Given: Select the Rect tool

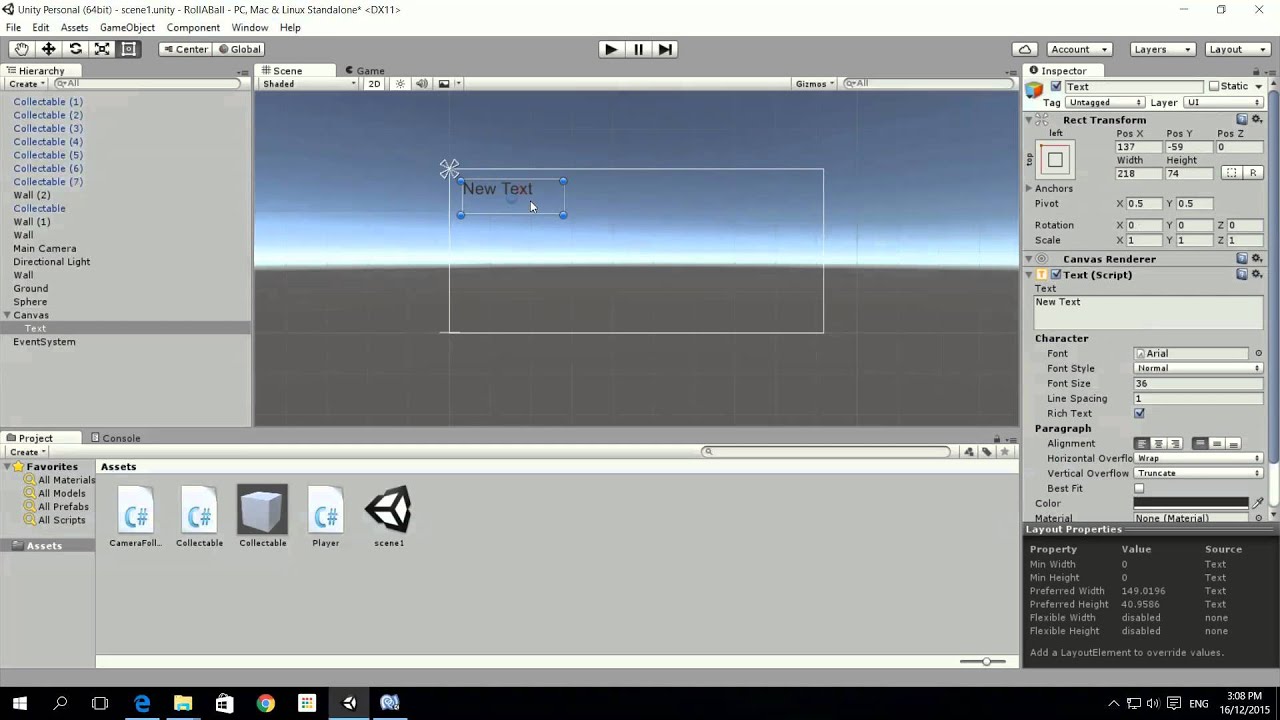Looking at the screenshot, I should pyautogui.click(x=129, y=49).
